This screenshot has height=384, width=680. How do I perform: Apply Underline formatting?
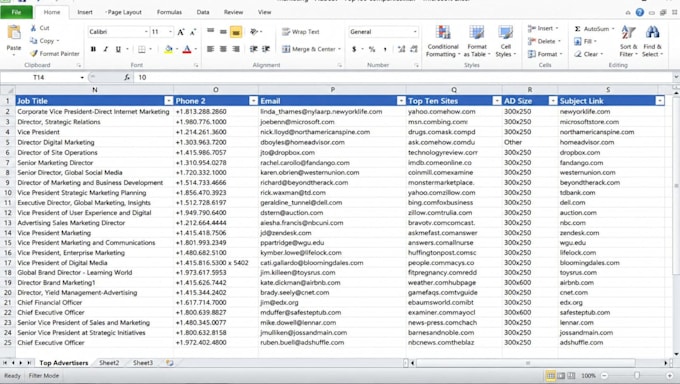(x=118, y=49)
